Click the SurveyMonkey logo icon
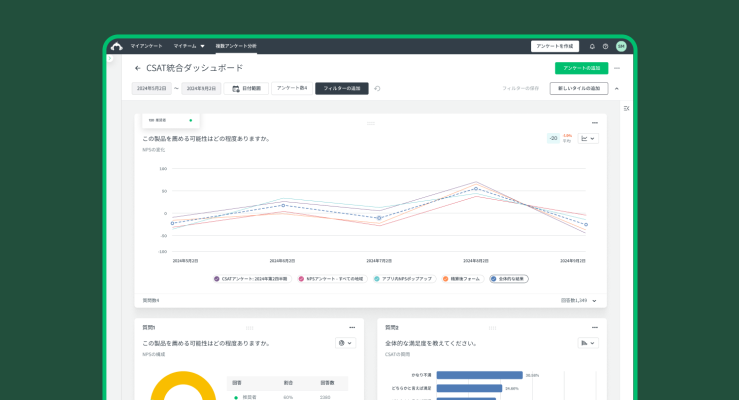The image size is (739, 400). [x=117, y=46]
